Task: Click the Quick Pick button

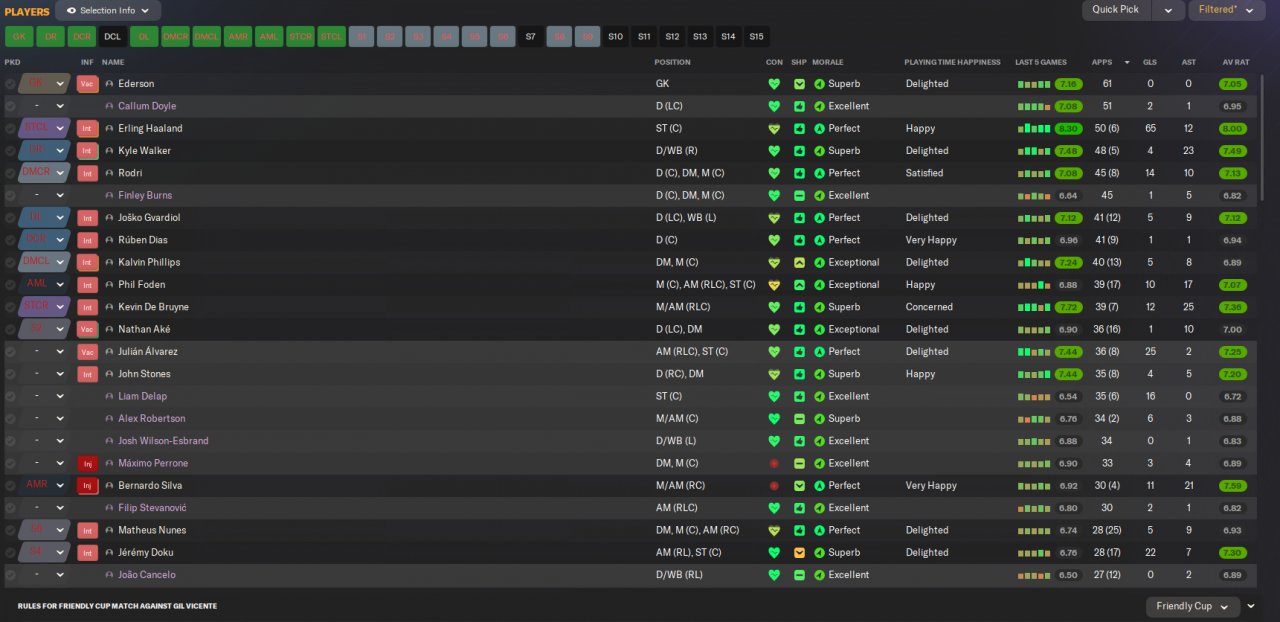Action: point(1116,10)
